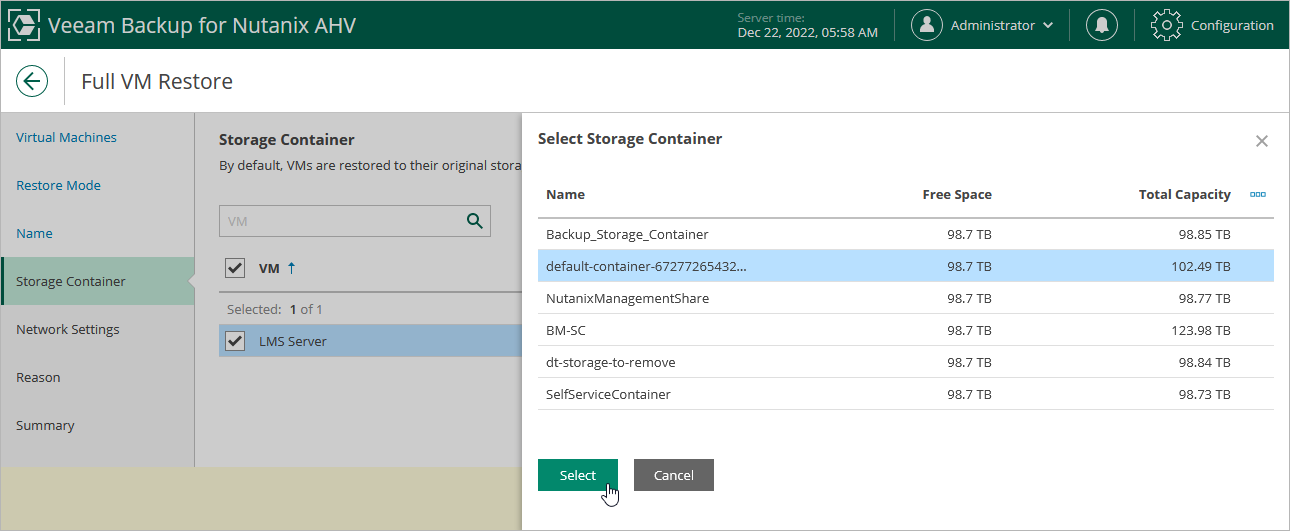Close the Select Storage Container panel
Screen dimensions: 1290x531
pos(1261,141)
